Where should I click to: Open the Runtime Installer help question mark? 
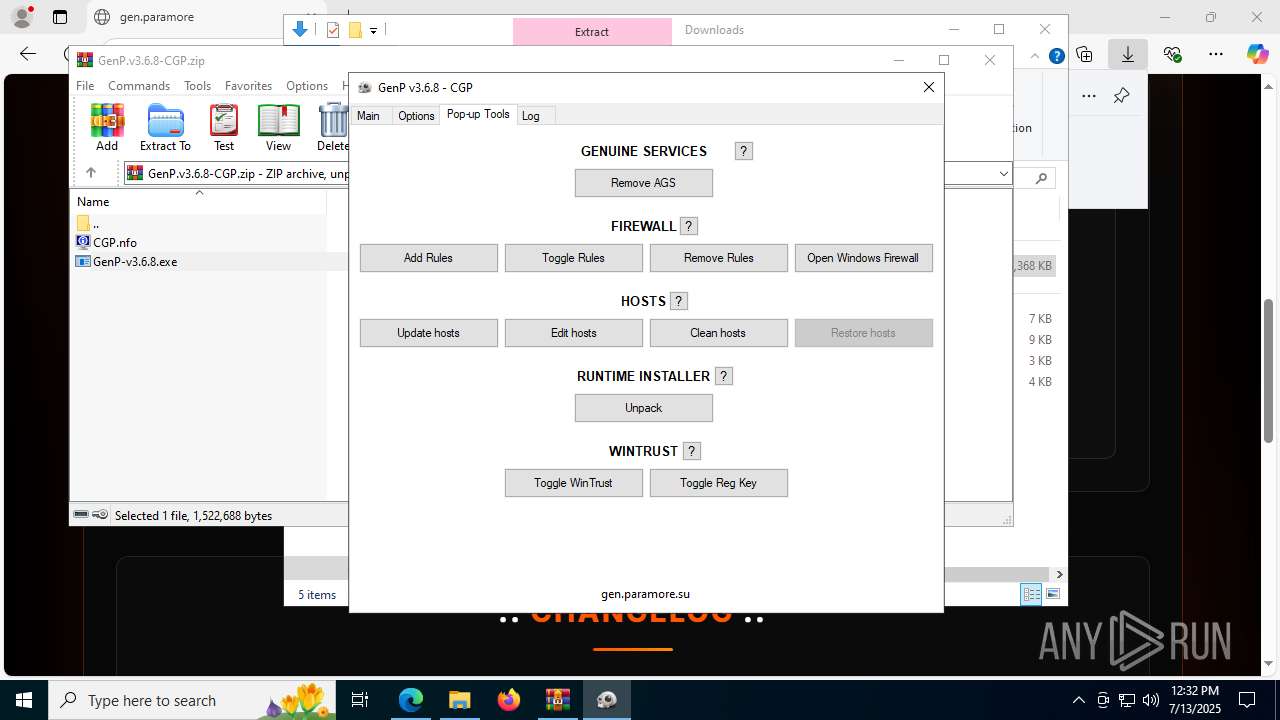point(724,376)
